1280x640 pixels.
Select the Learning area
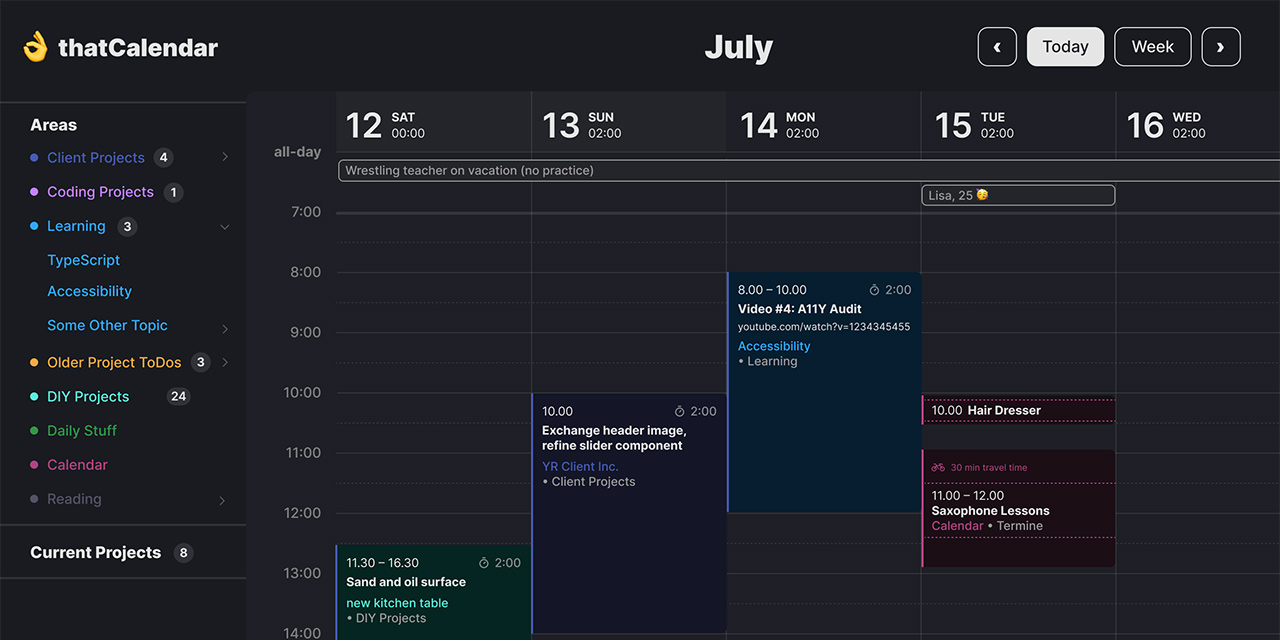click(x=76, y=226)
